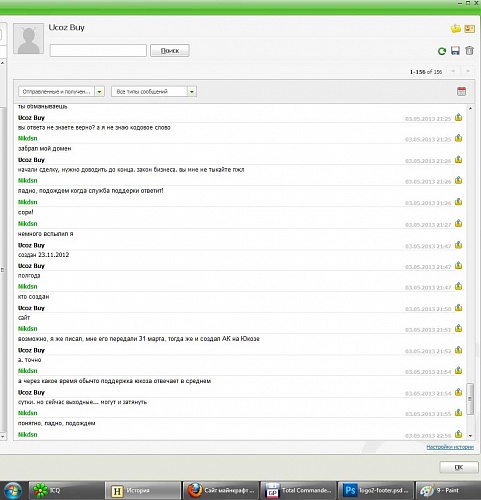Open the yellow folder icon at top right
This screenshot has width=481, height=500.
coord(456,29)
